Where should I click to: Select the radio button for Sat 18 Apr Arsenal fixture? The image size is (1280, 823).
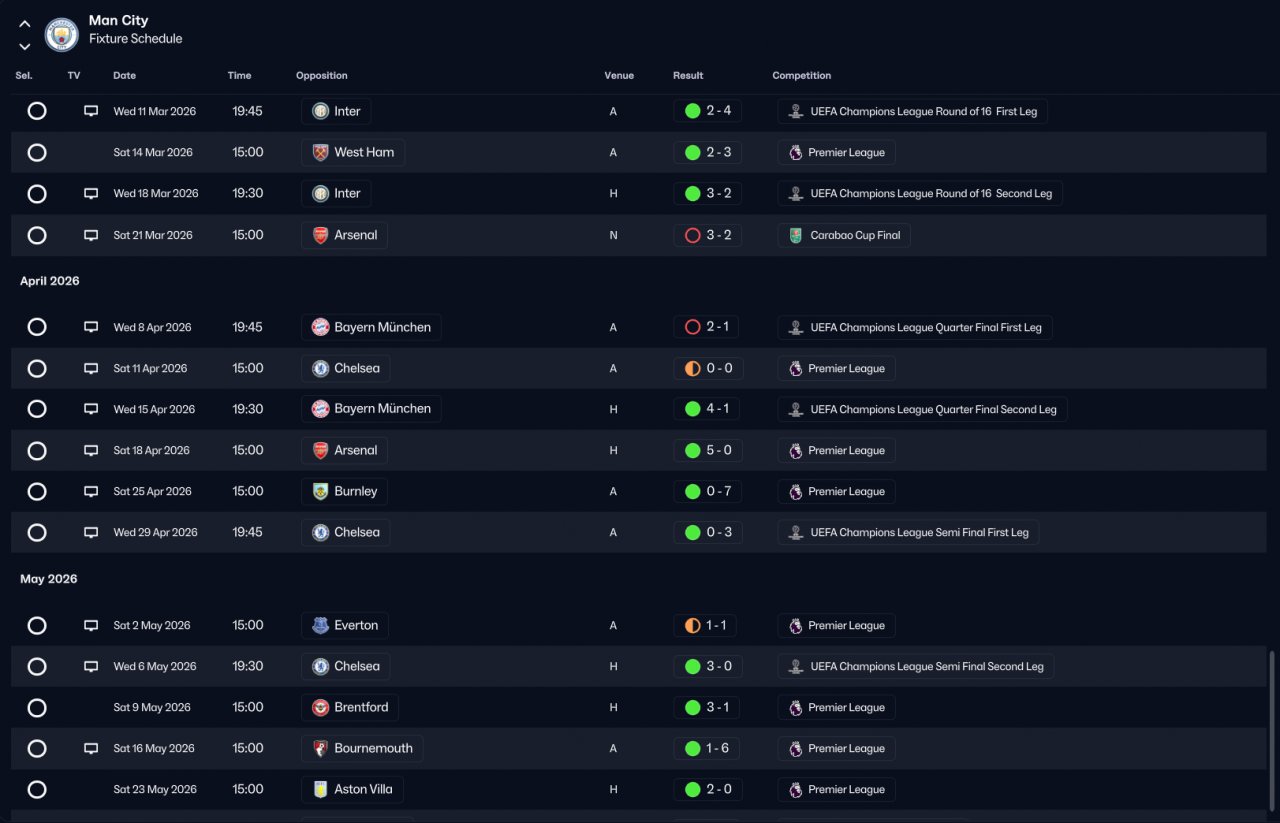coord(37,450)
